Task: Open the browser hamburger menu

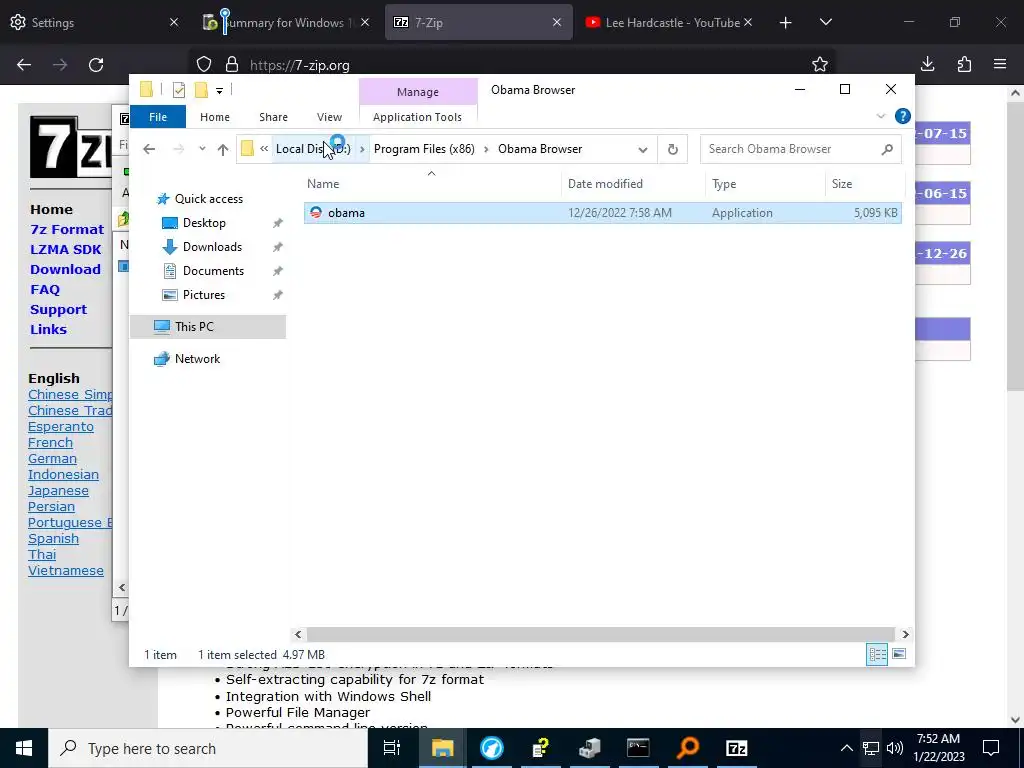Action: pos(1000,64)
